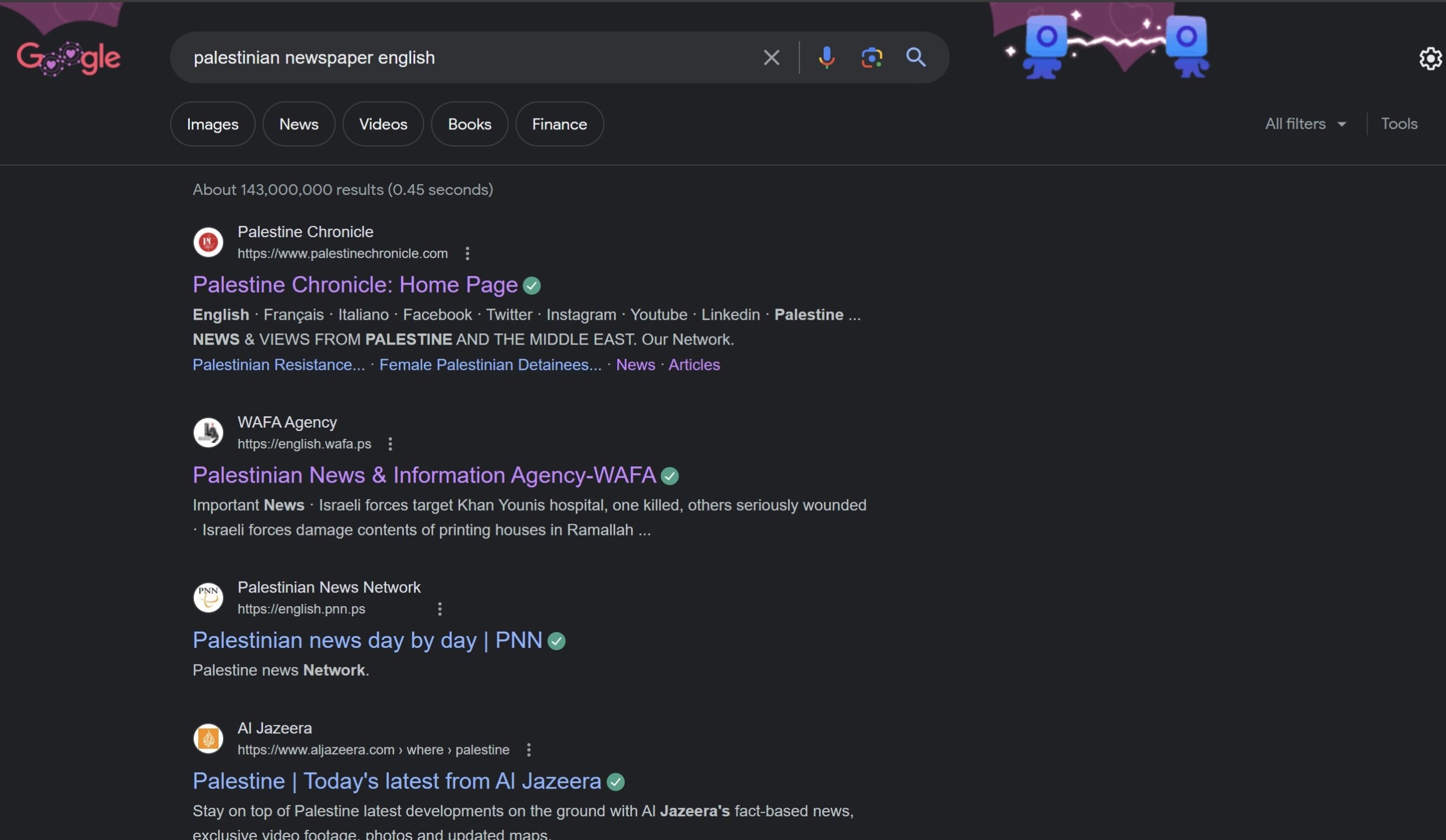The width and height of the screenshot is (1446, 840).
Task: Switch to the Images tab
Action: (x=212, y=124)
